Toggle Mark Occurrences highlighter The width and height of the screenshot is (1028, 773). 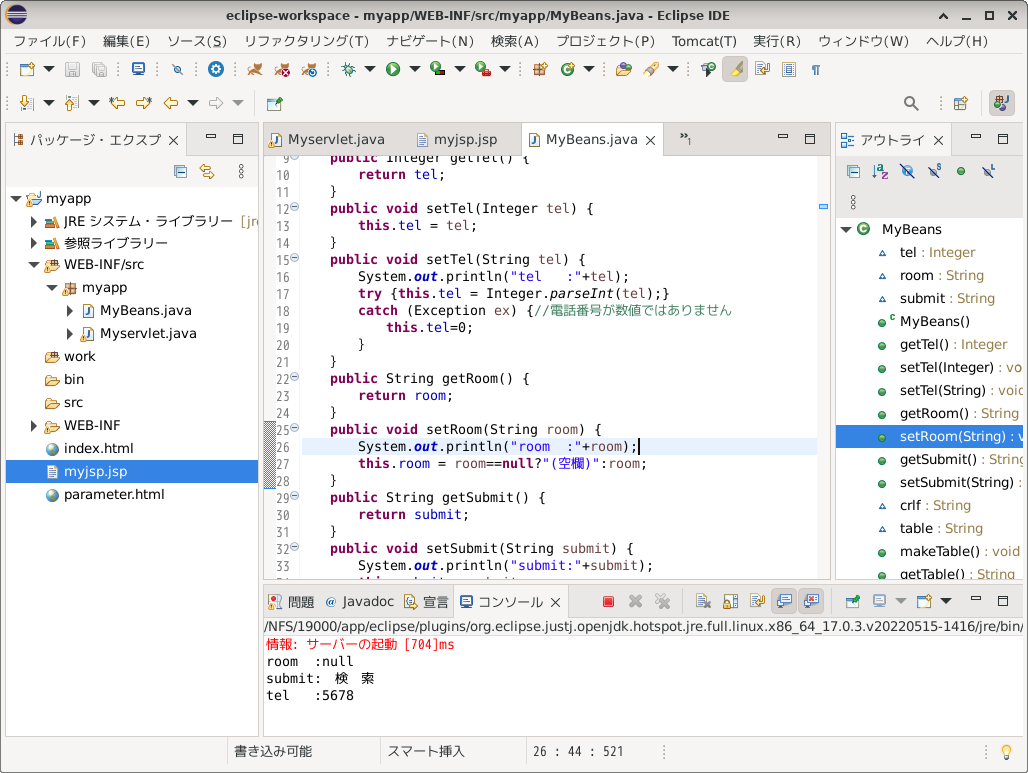click(x=735, y=69)
